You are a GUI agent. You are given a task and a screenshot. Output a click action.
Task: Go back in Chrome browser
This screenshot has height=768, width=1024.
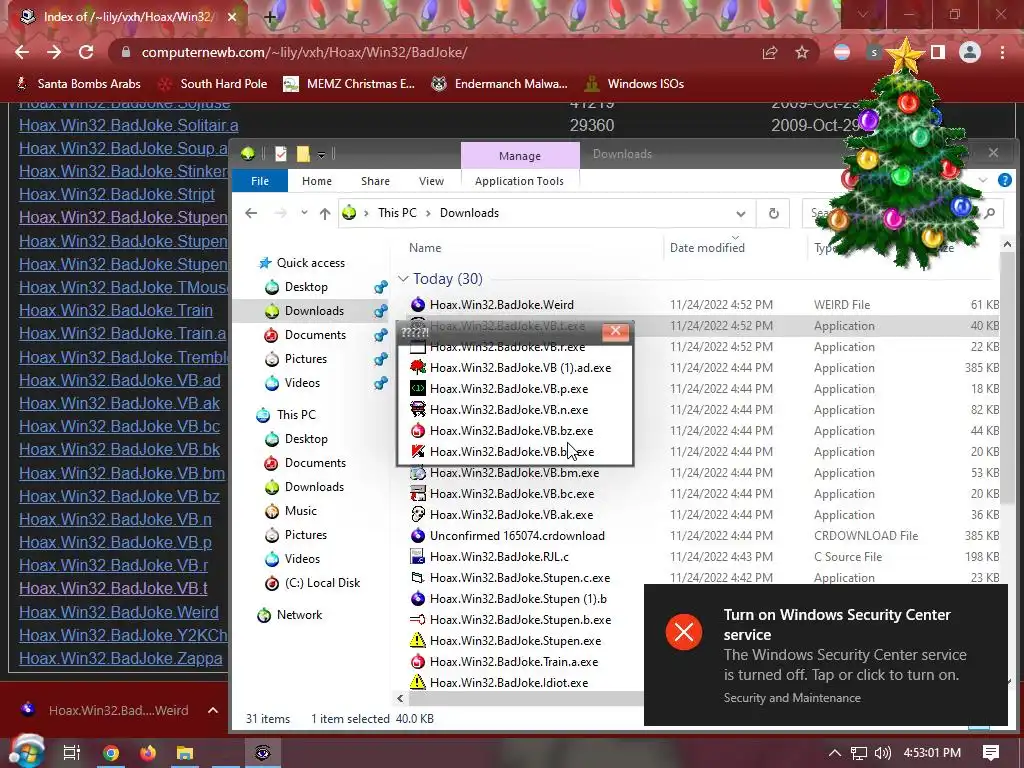22,52
